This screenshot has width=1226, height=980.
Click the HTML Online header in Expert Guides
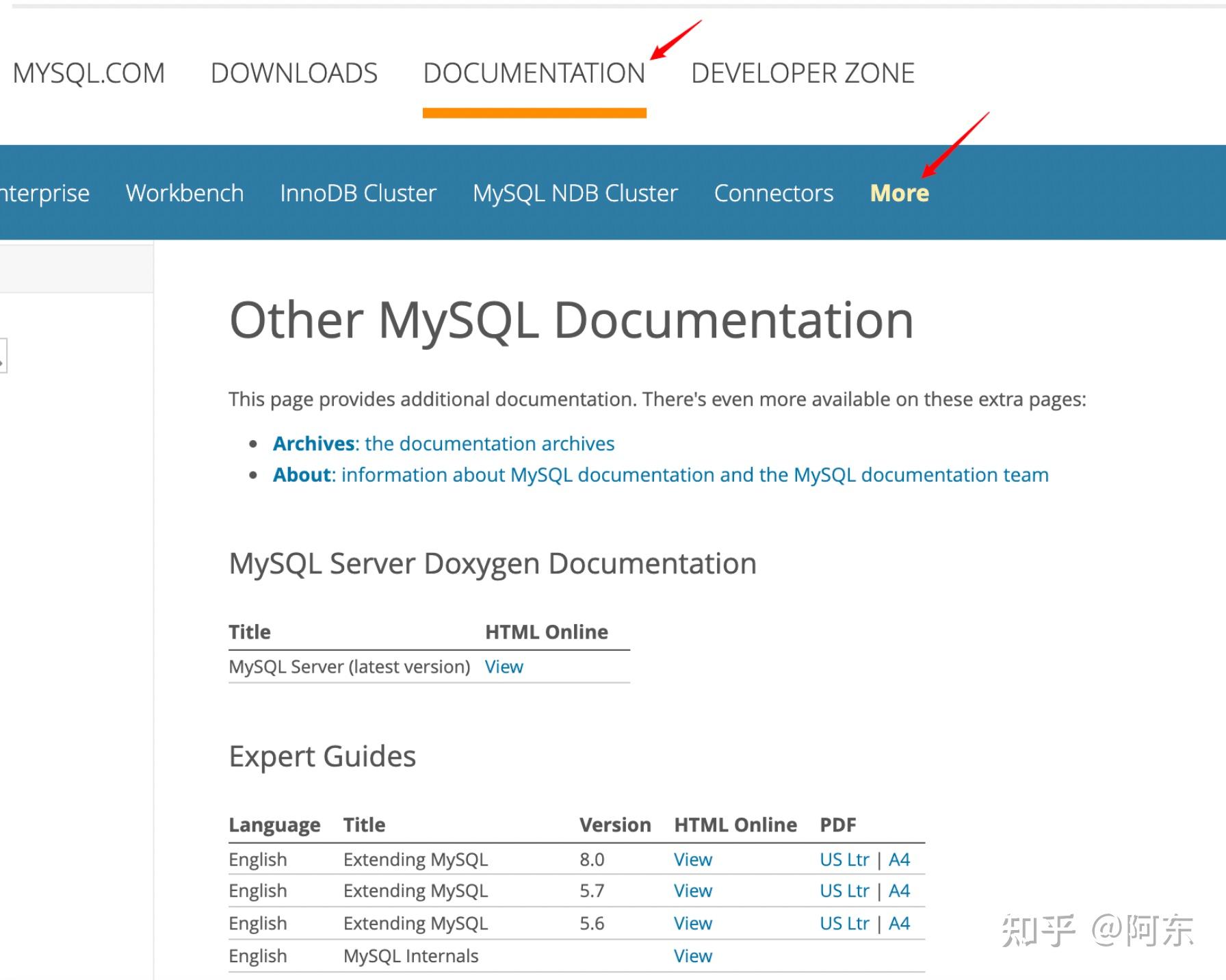[x=735, y=825]
